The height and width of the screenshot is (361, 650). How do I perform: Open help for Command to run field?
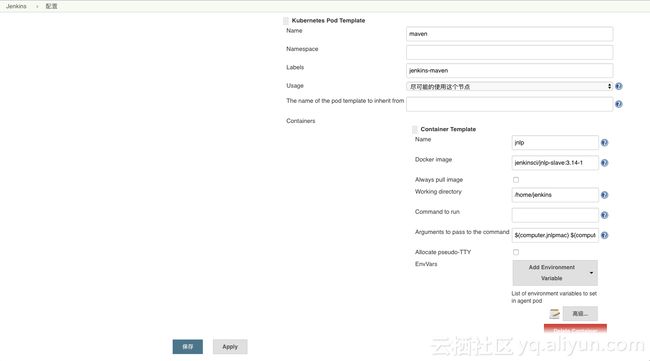click(604, 215)
